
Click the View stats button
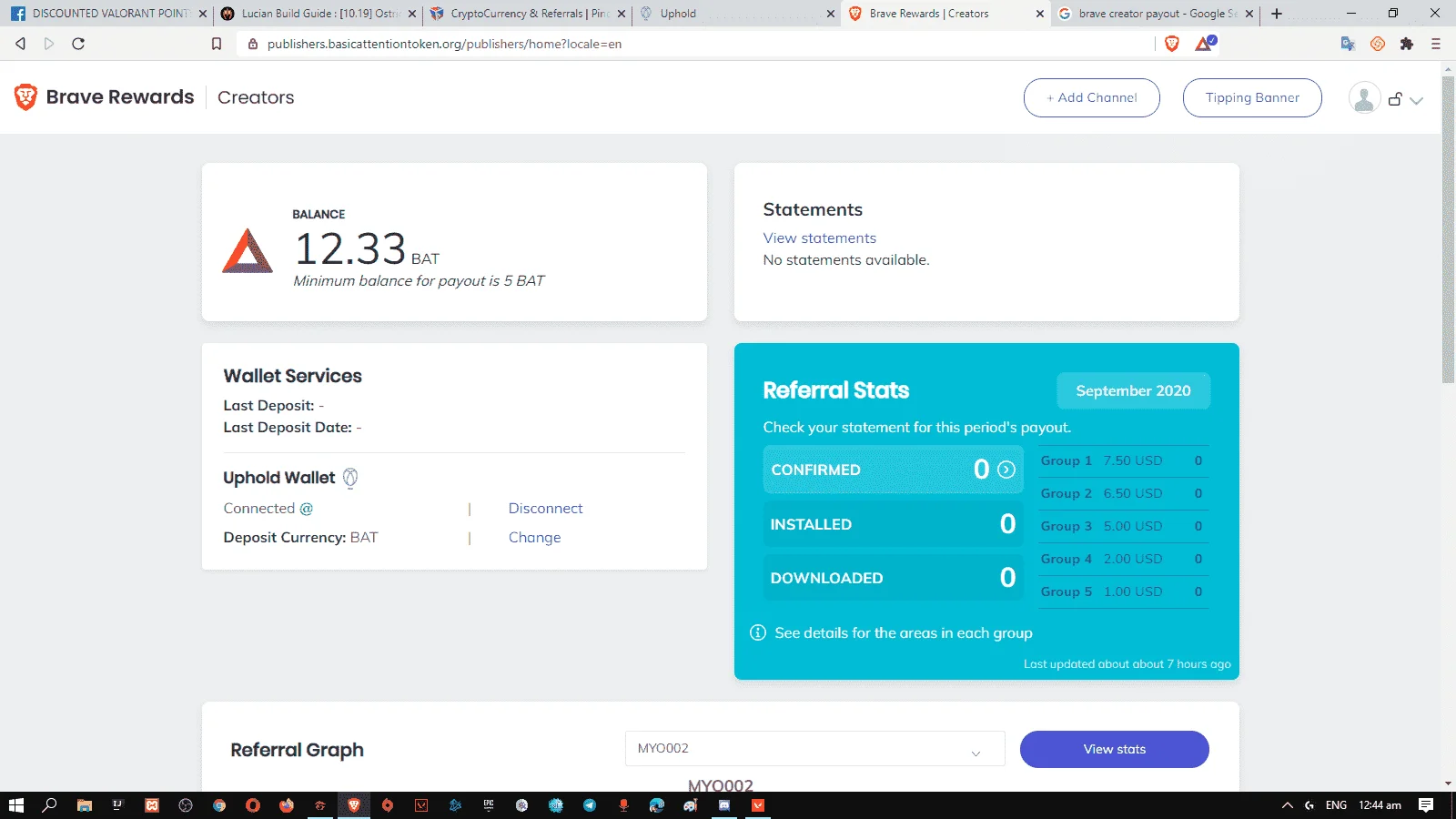tap(1115, 749)
